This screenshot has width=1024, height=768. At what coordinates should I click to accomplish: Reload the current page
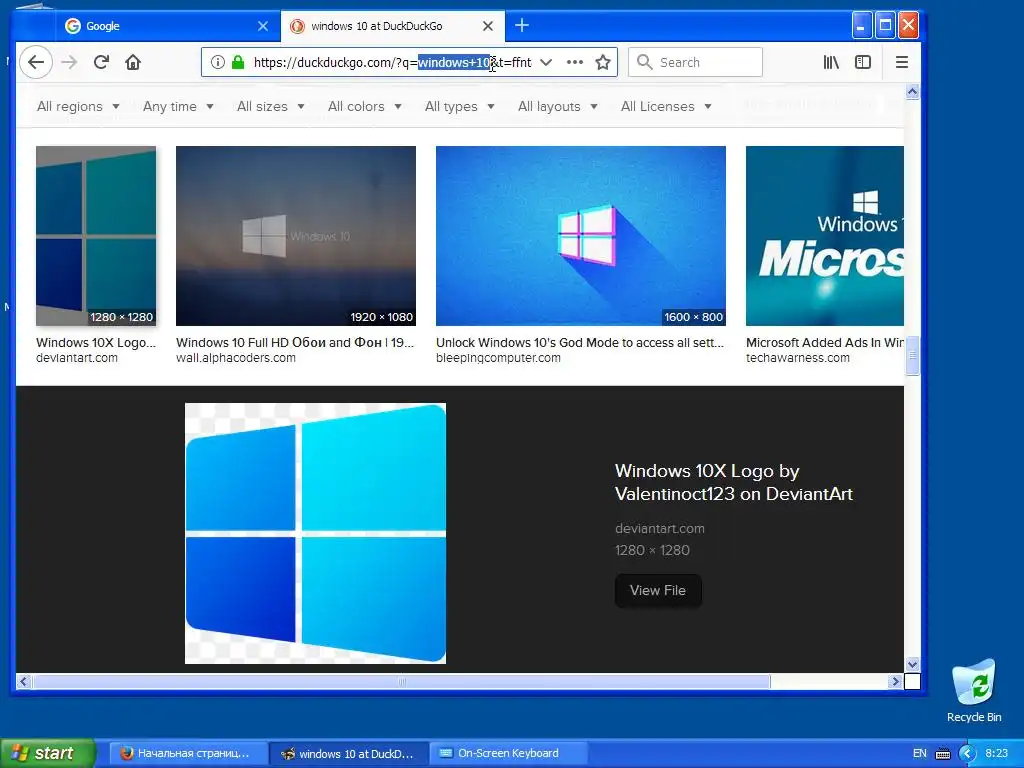[x=101, y=62]
